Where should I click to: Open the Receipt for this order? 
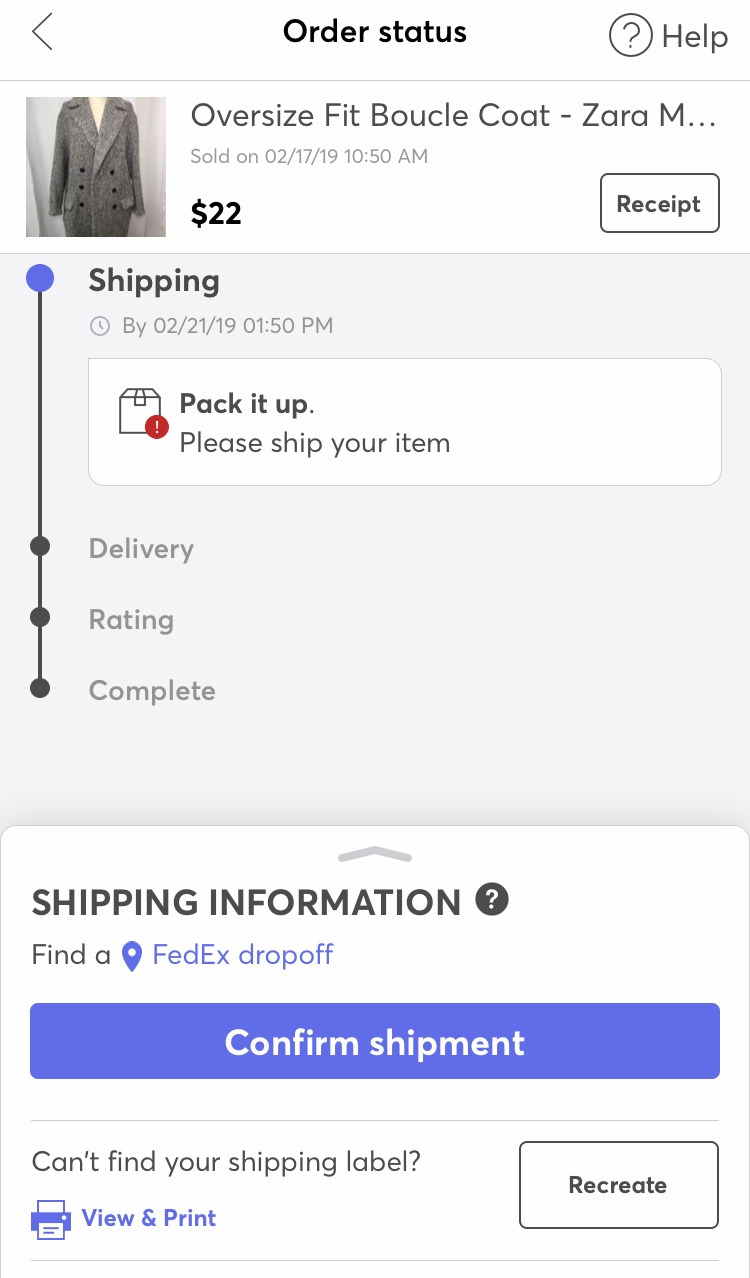[x=659, y=203]
